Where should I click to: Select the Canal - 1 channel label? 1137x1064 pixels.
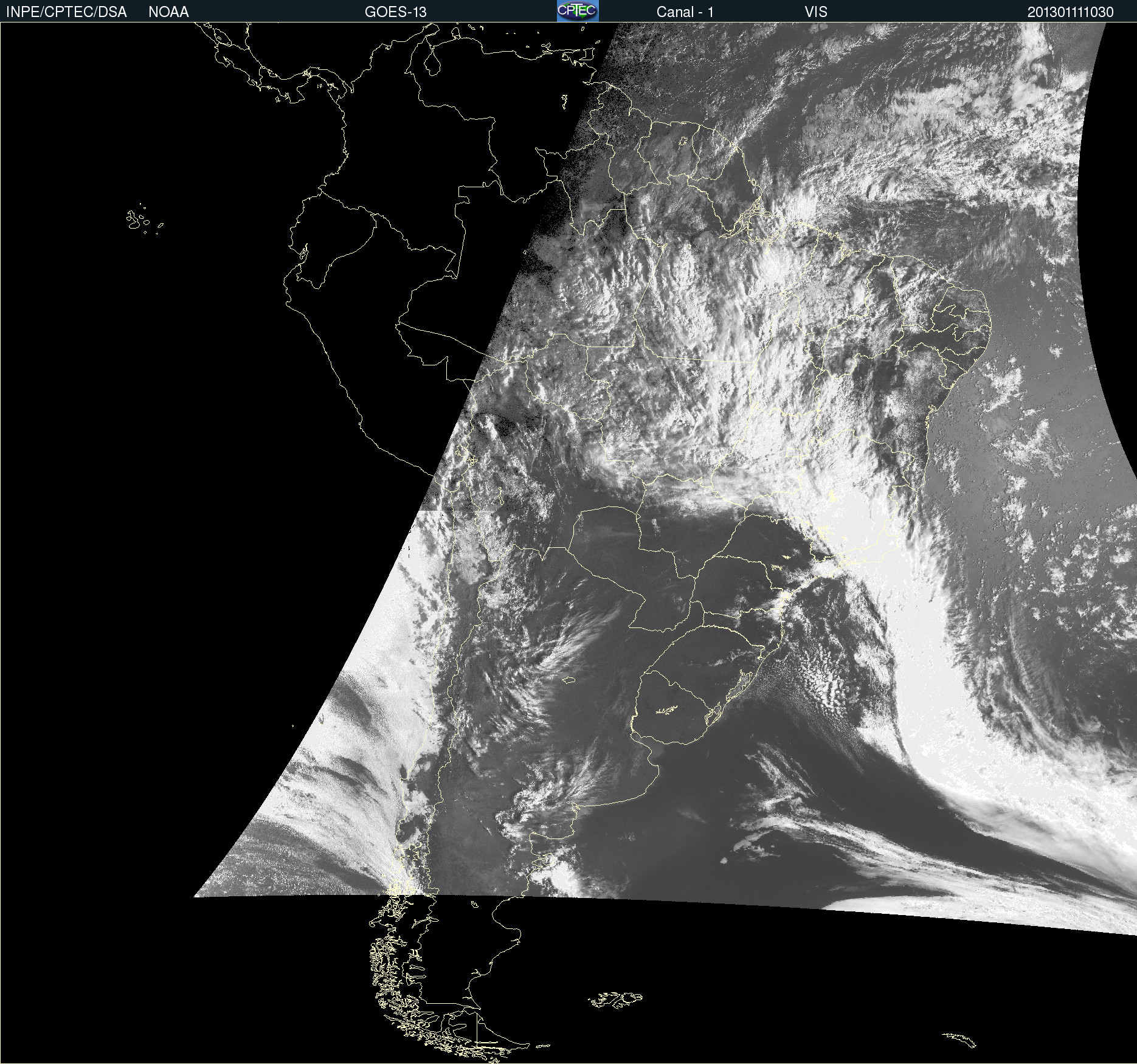(685, 12)
